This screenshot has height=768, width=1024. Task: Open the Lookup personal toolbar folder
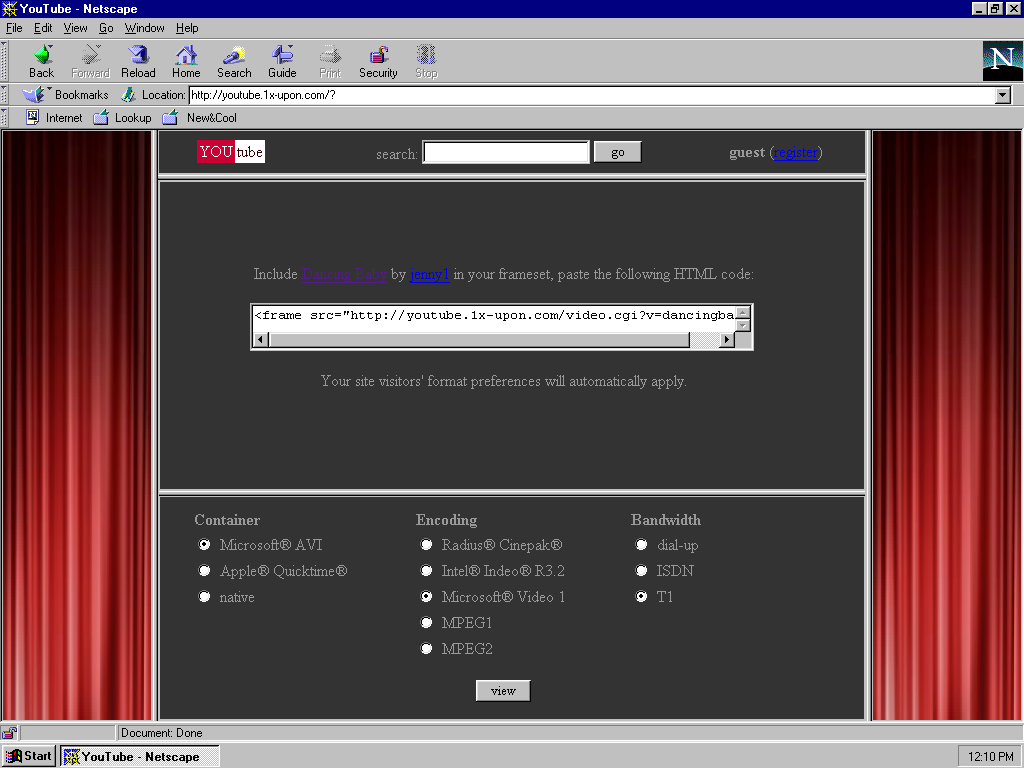[101, 118]
